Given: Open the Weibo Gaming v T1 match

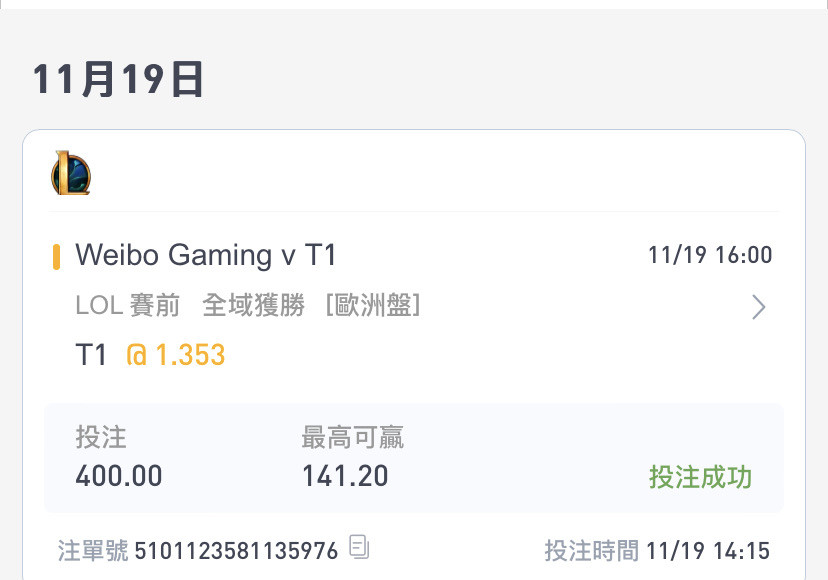Looking at the screenshot, I should (205, 255).
